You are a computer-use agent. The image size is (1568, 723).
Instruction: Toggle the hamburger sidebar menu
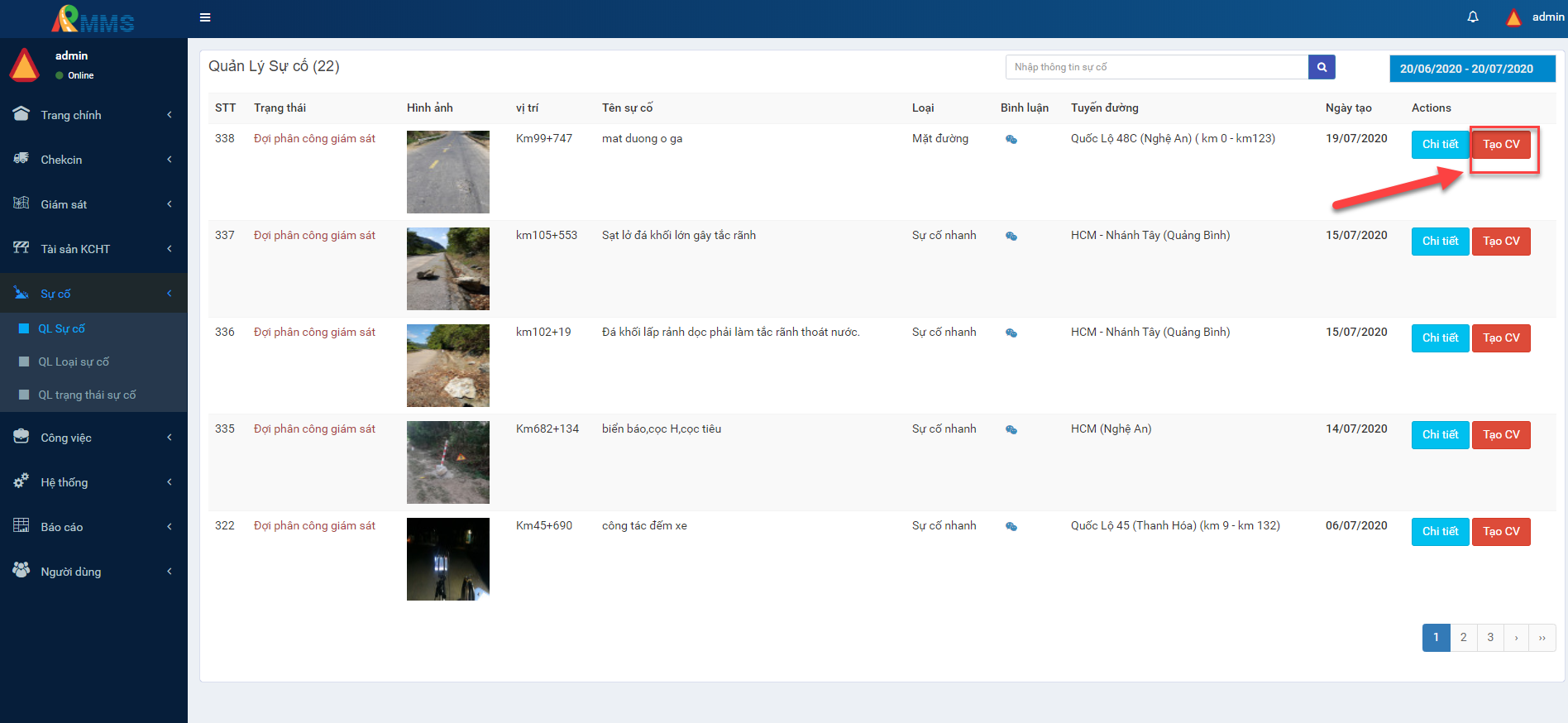205,17
